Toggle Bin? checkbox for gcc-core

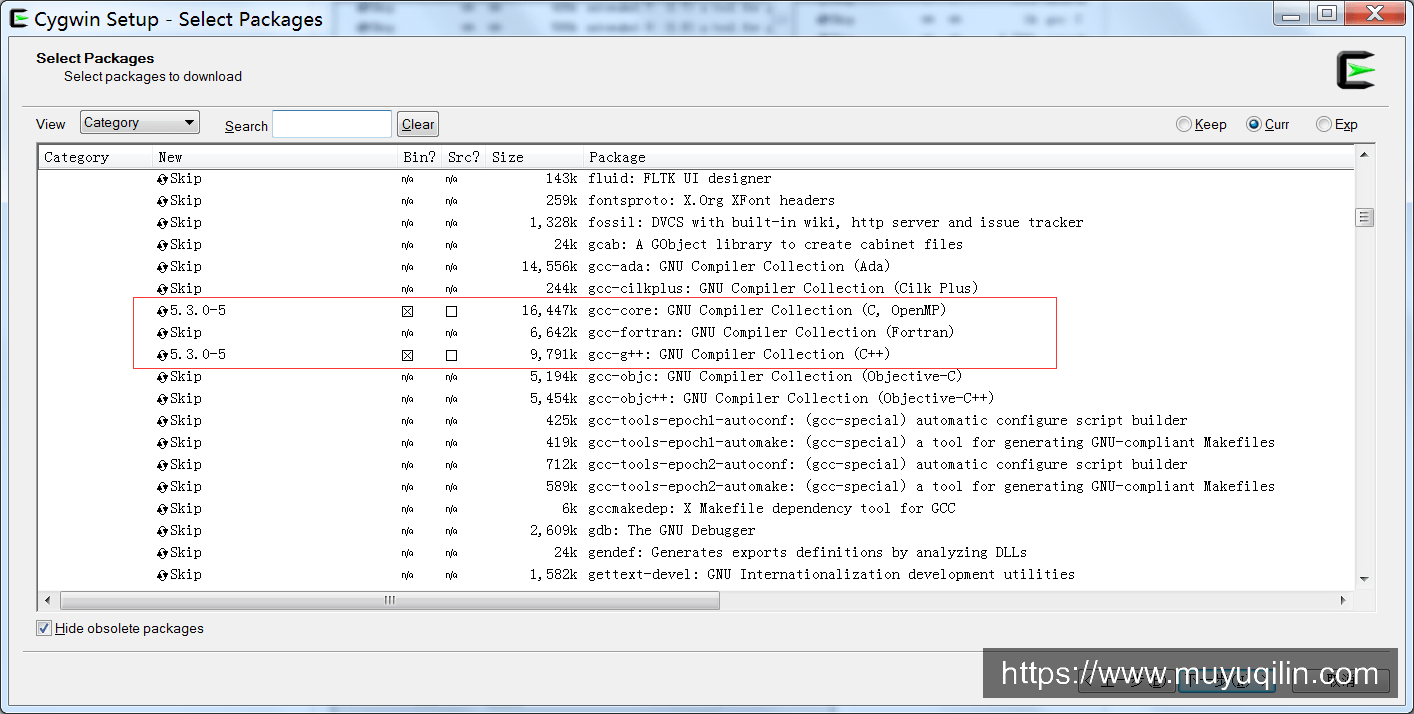(x=407, y=311)
